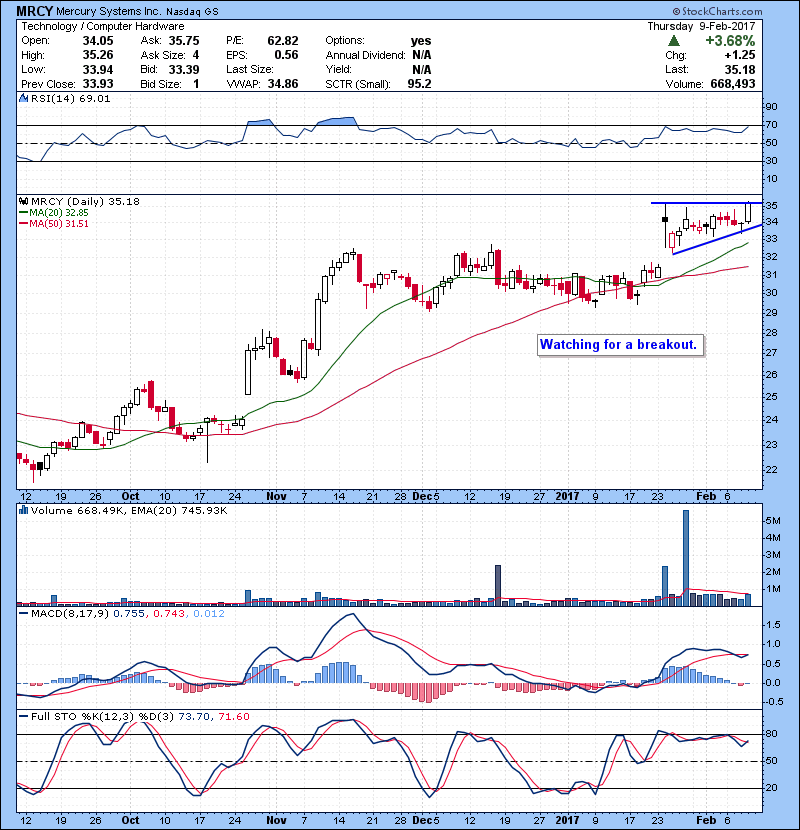Screen dimensions: 800x830
Task: Click the tallest volume spike bar over 5M
Action: click(x=686, y=557)
